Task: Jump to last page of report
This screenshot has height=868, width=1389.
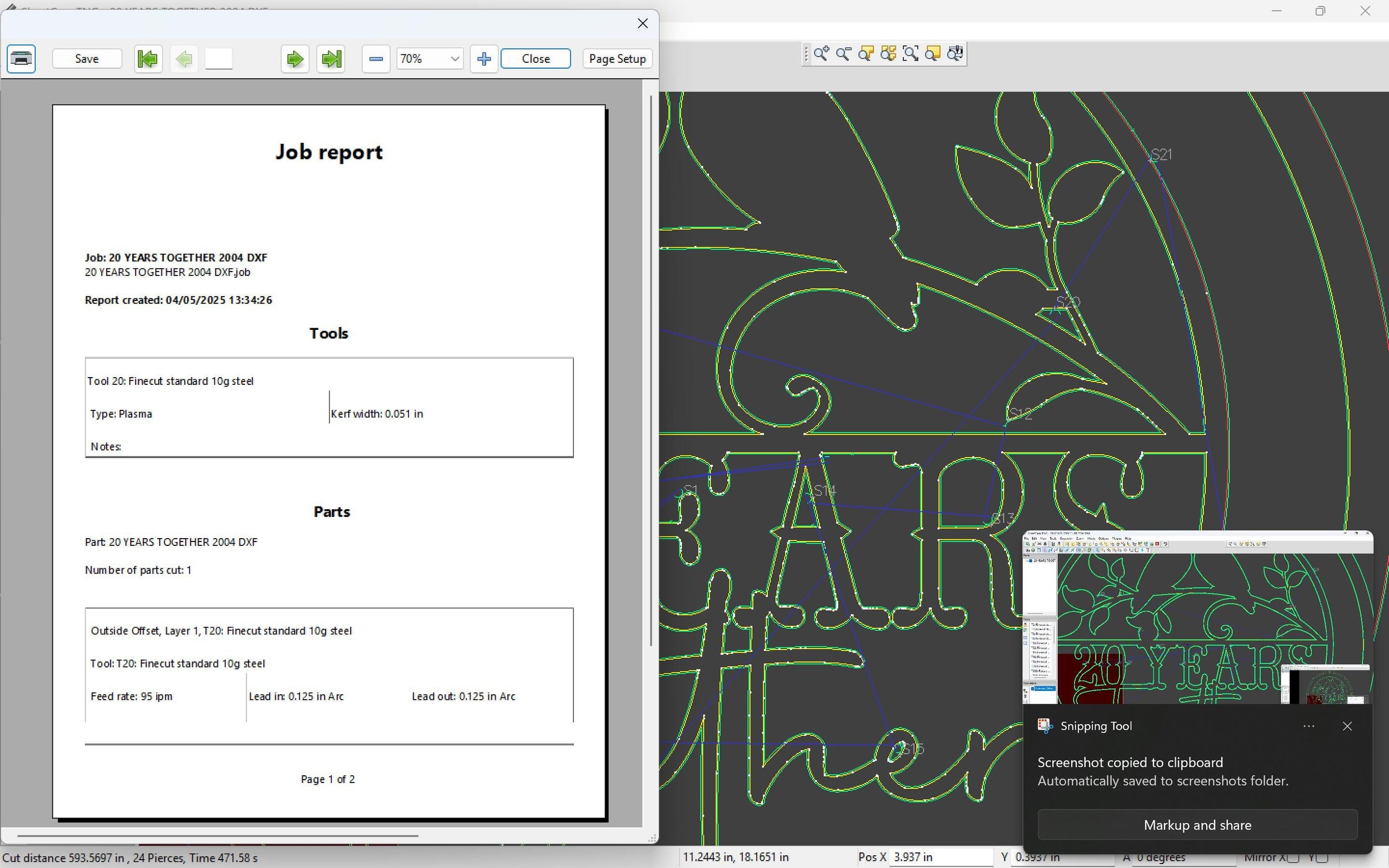Action: (331, 58)
